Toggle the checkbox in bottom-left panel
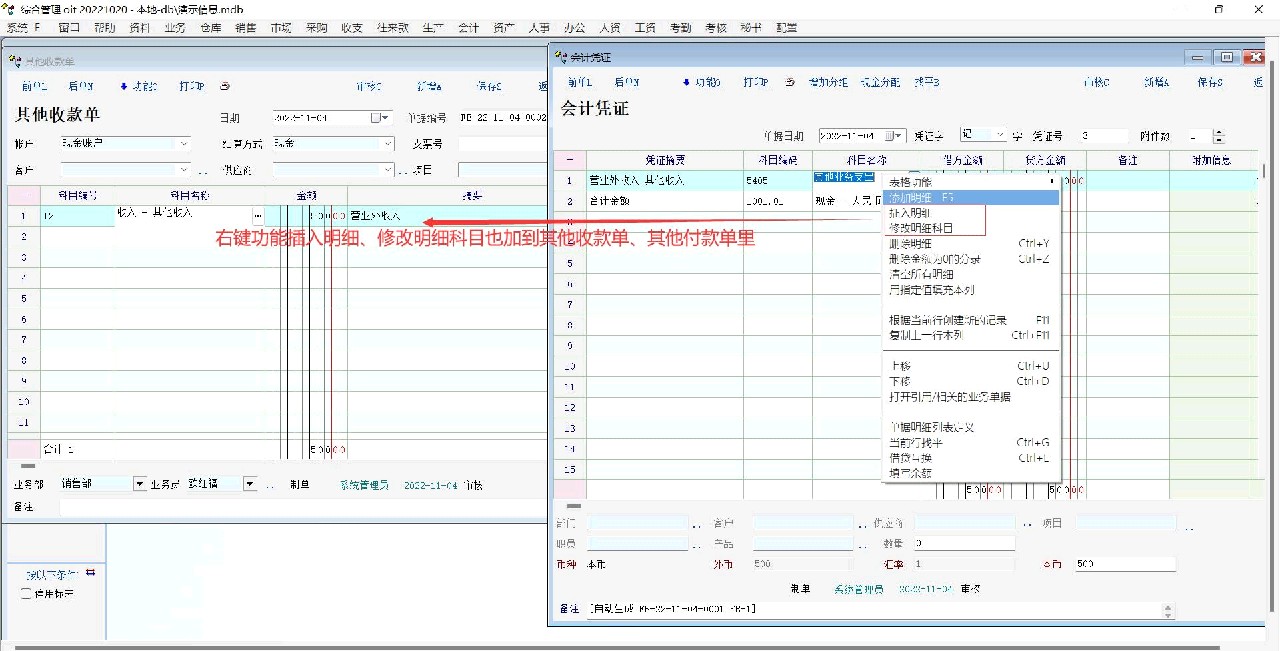 point(27,593)
